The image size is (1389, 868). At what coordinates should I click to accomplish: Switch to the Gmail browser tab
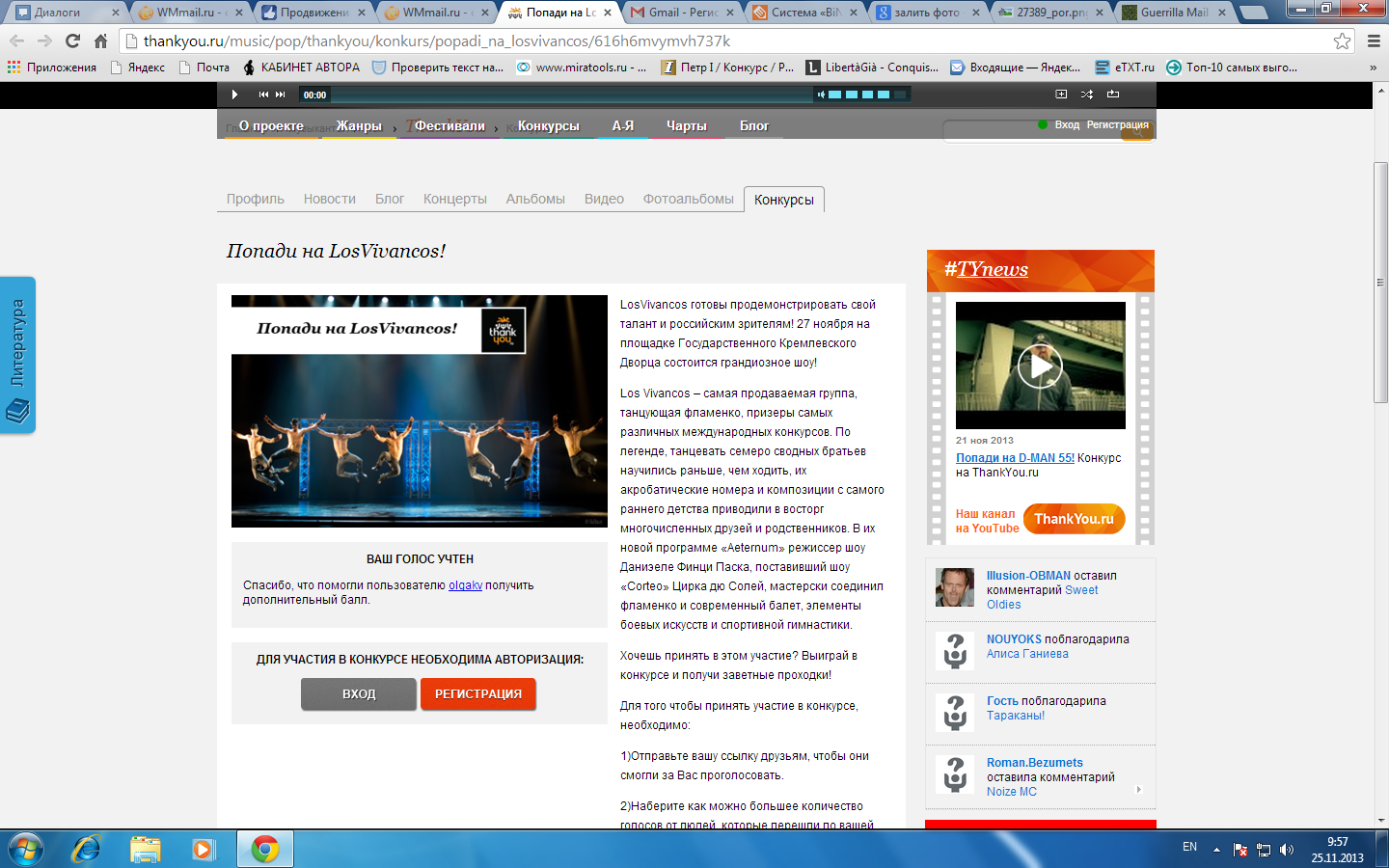[680, 13]
